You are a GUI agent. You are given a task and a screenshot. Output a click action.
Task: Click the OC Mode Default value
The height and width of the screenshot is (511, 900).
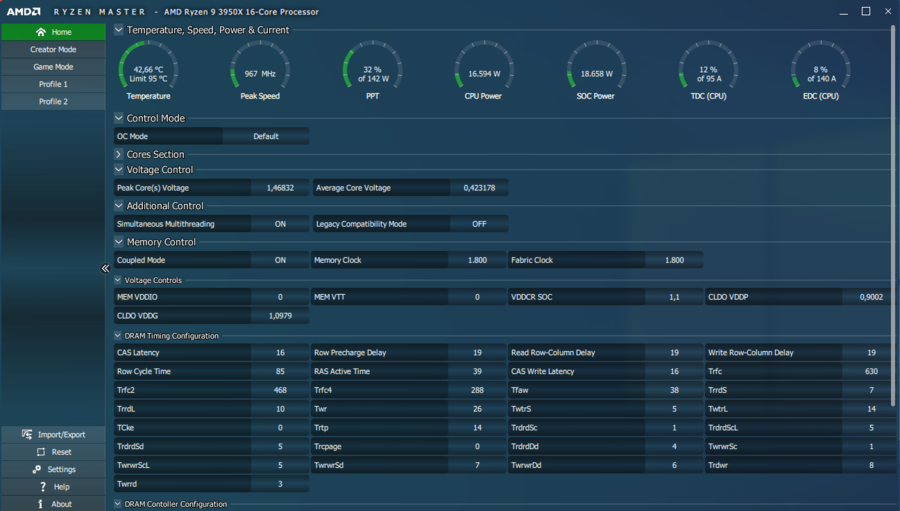pyautogui.click(x=266, y=136)
